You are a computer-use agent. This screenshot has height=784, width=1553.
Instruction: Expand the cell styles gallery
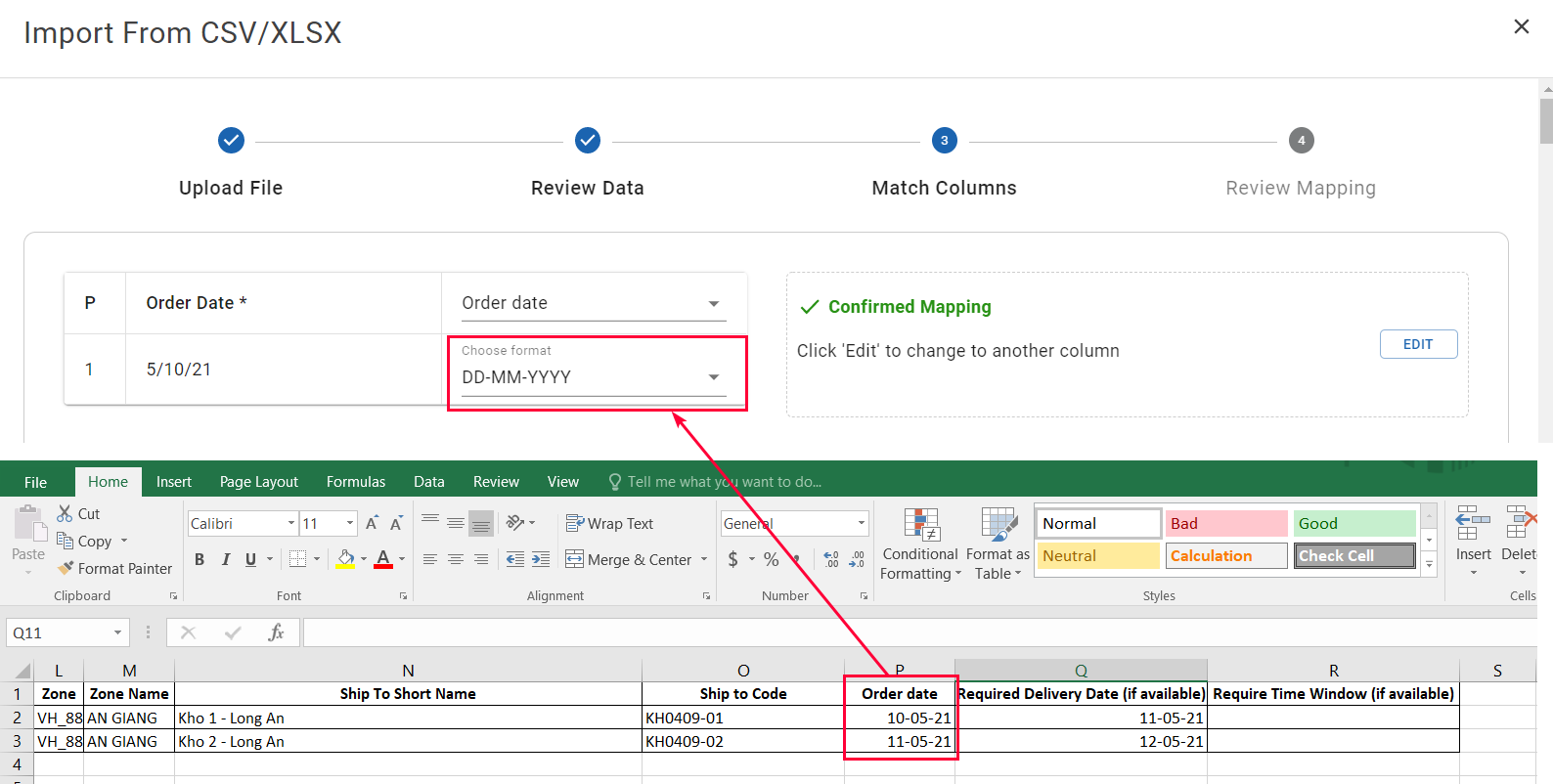(1429, 564)
